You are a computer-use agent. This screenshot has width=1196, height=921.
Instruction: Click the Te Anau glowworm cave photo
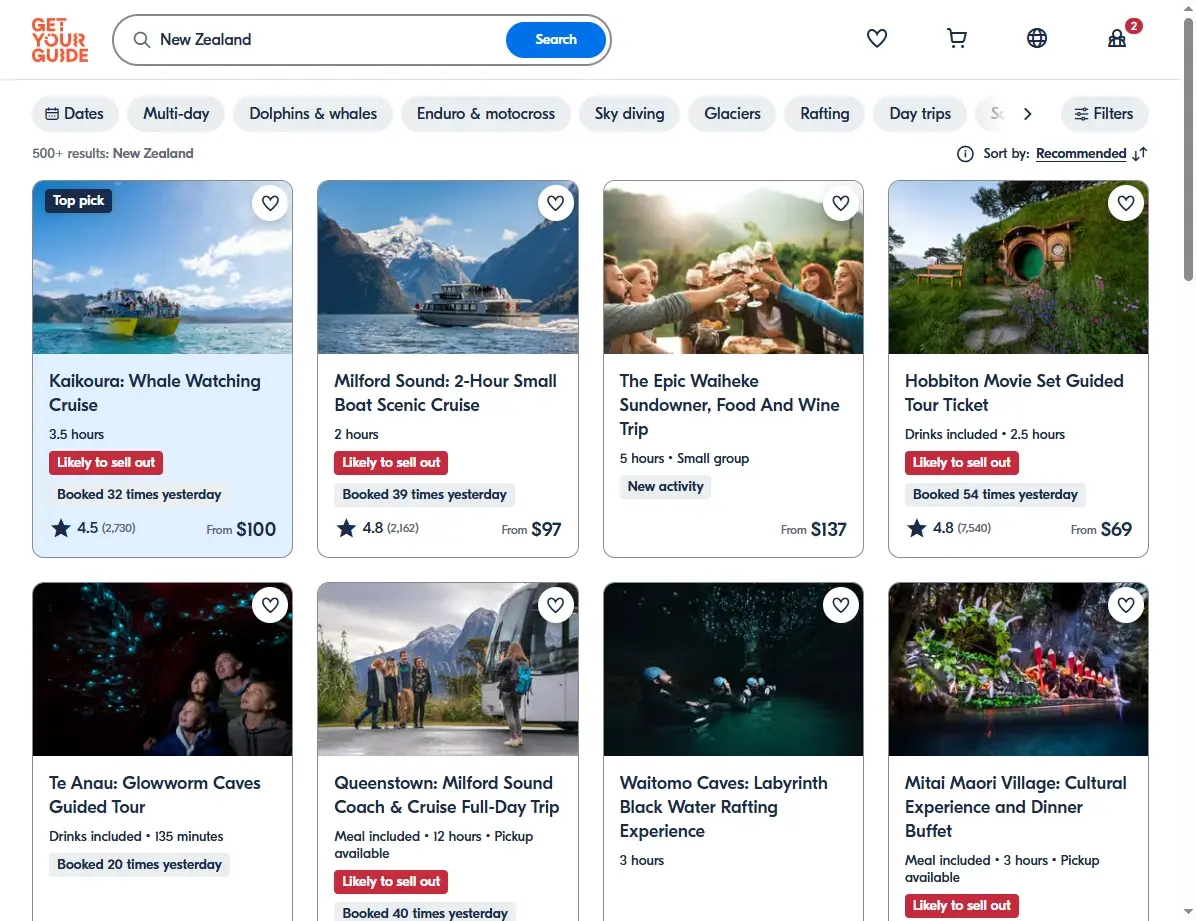tap(162, 669)
